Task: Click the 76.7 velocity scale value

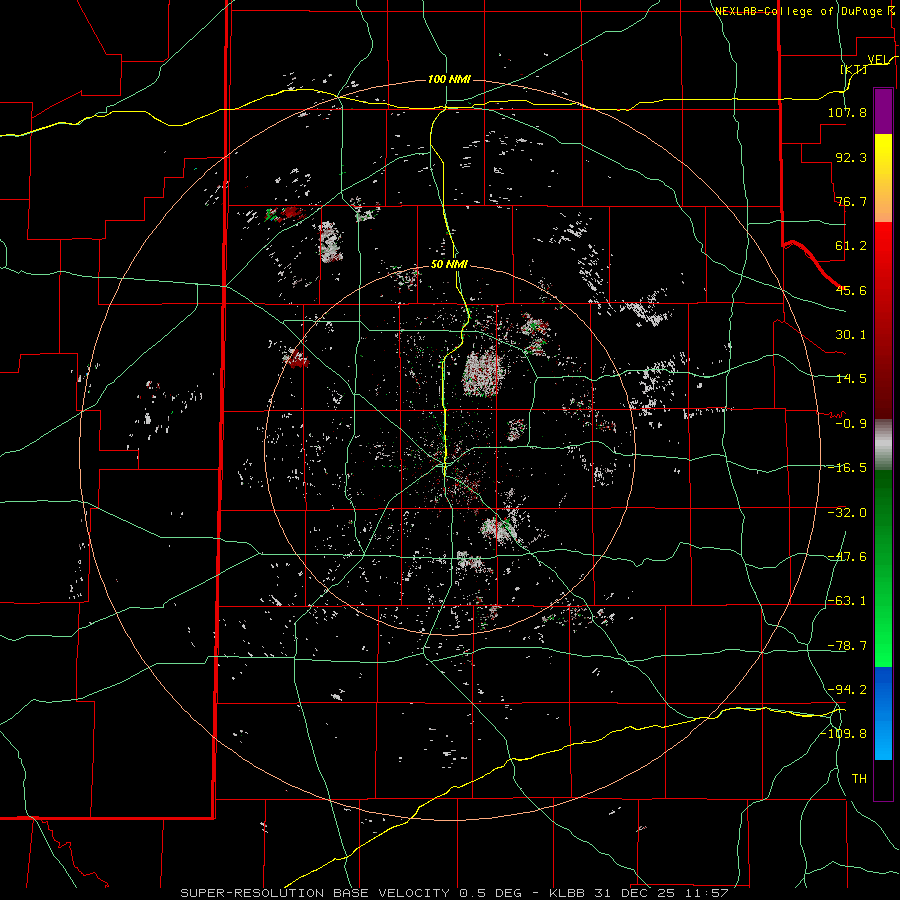Action: [x=851, y=201]
